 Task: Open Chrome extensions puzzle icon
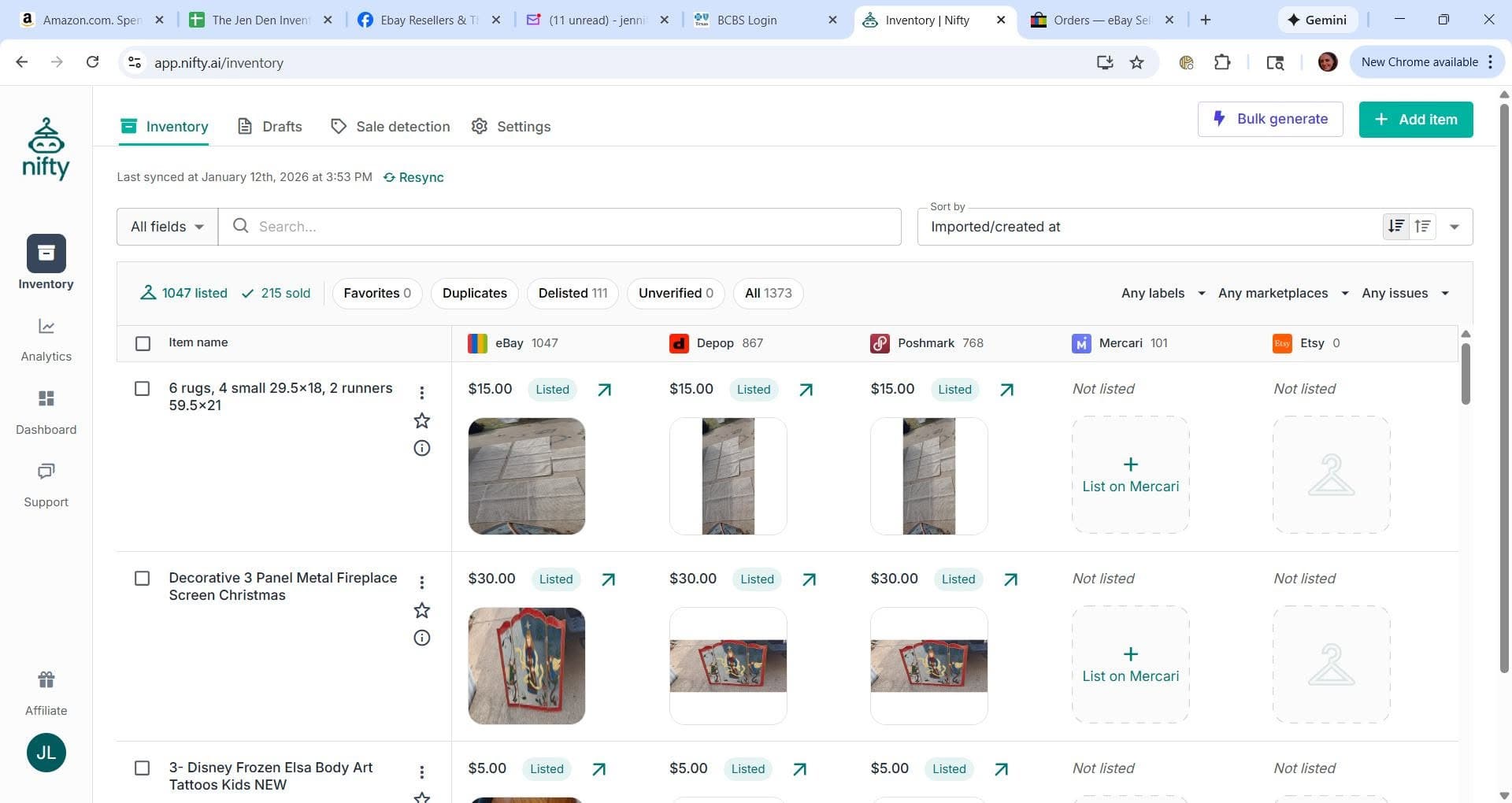tap(1222, 62)
